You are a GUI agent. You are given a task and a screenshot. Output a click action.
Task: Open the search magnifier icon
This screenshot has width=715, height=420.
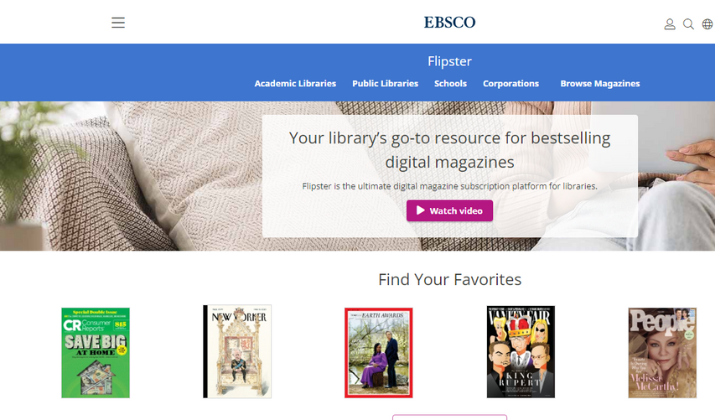(x=688, y=24)
